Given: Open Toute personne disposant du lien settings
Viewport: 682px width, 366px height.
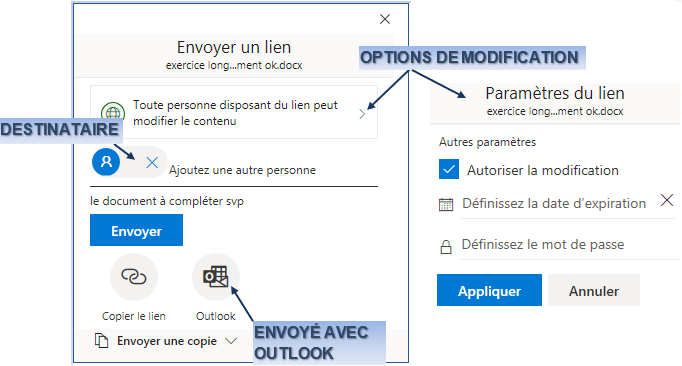Looking at the screenshot, I should 234,112.
